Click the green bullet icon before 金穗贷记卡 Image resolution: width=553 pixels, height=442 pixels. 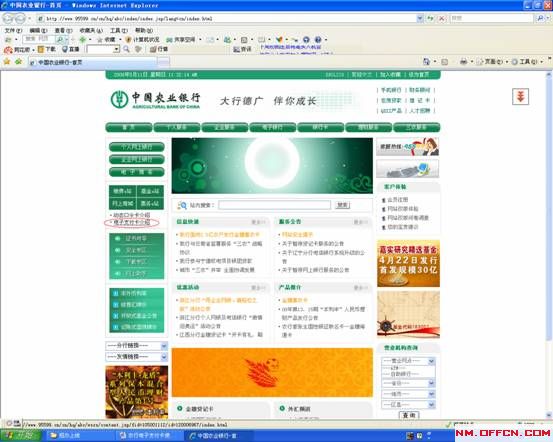[180, 408]
